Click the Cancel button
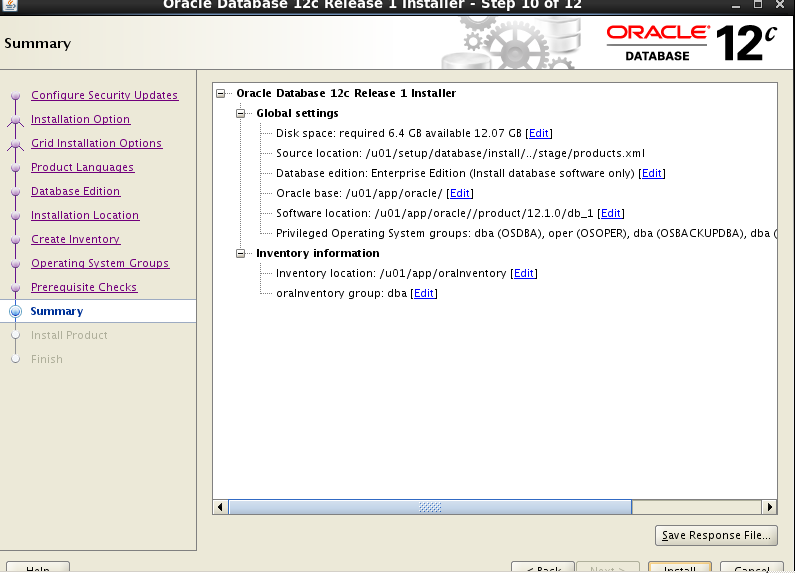The height and width of the screenshot is (573, 795). (752, 568)
